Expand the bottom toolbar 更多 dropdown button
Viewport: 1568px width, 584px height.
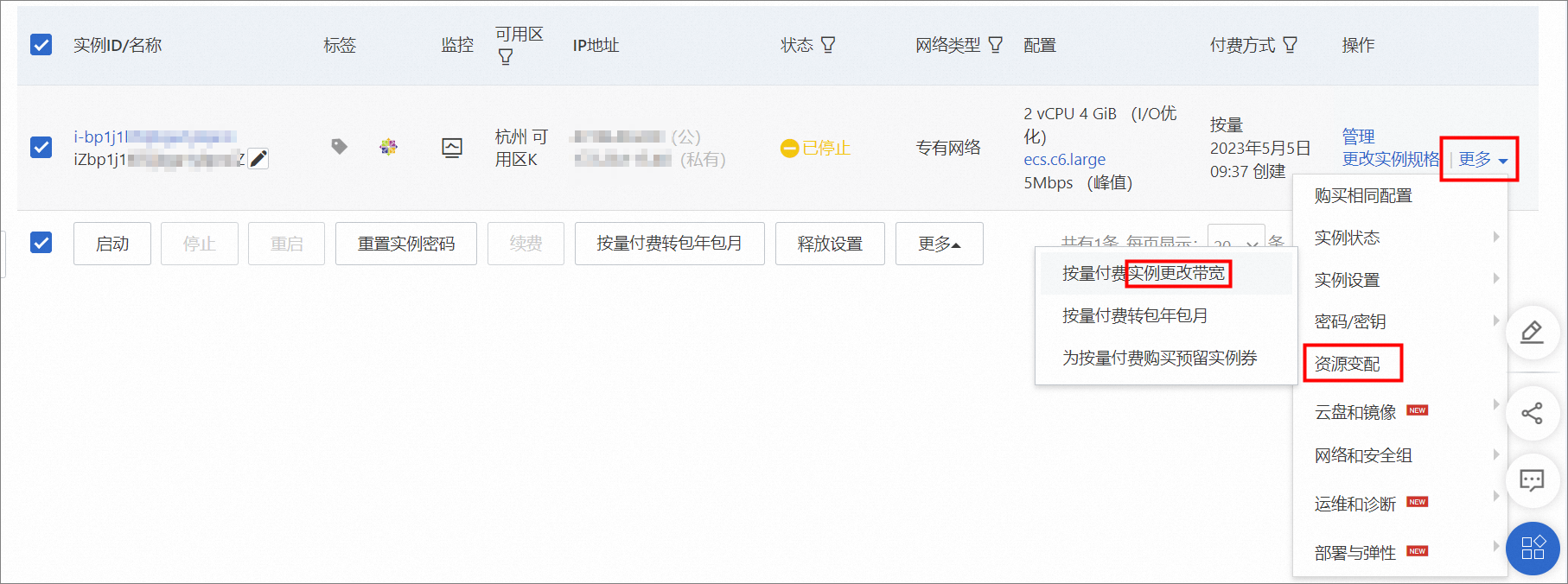939,244
